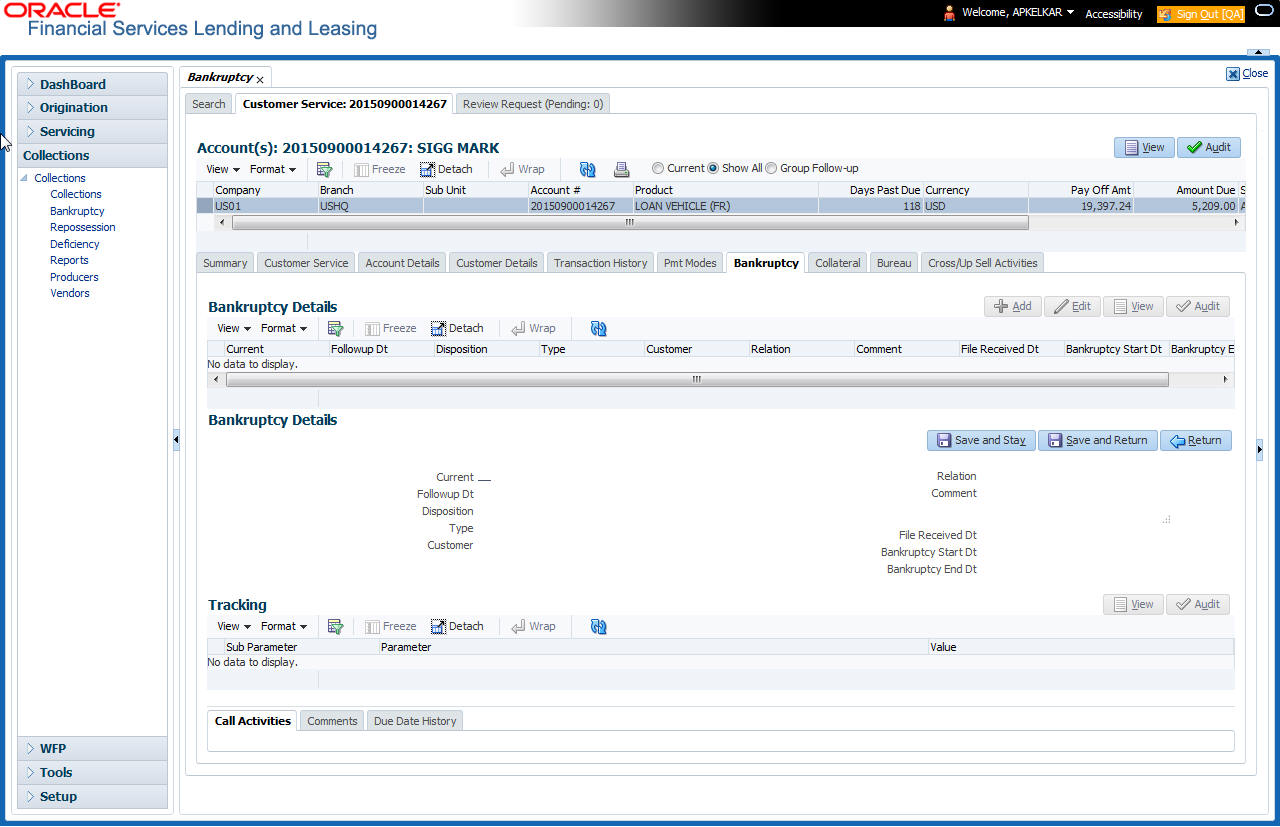1280x827 pixels.
Task: Click the Sign Out [QA] button
Action: click(1200, 14)
